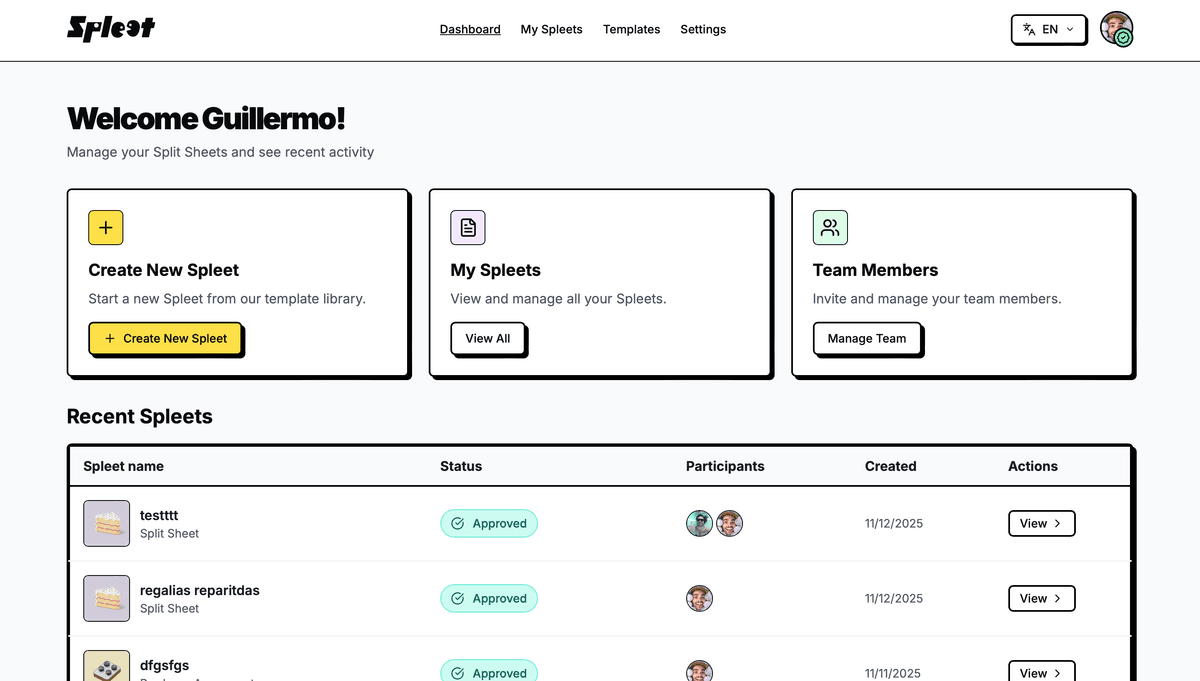Click View All under My Spleets

point(487,339)
